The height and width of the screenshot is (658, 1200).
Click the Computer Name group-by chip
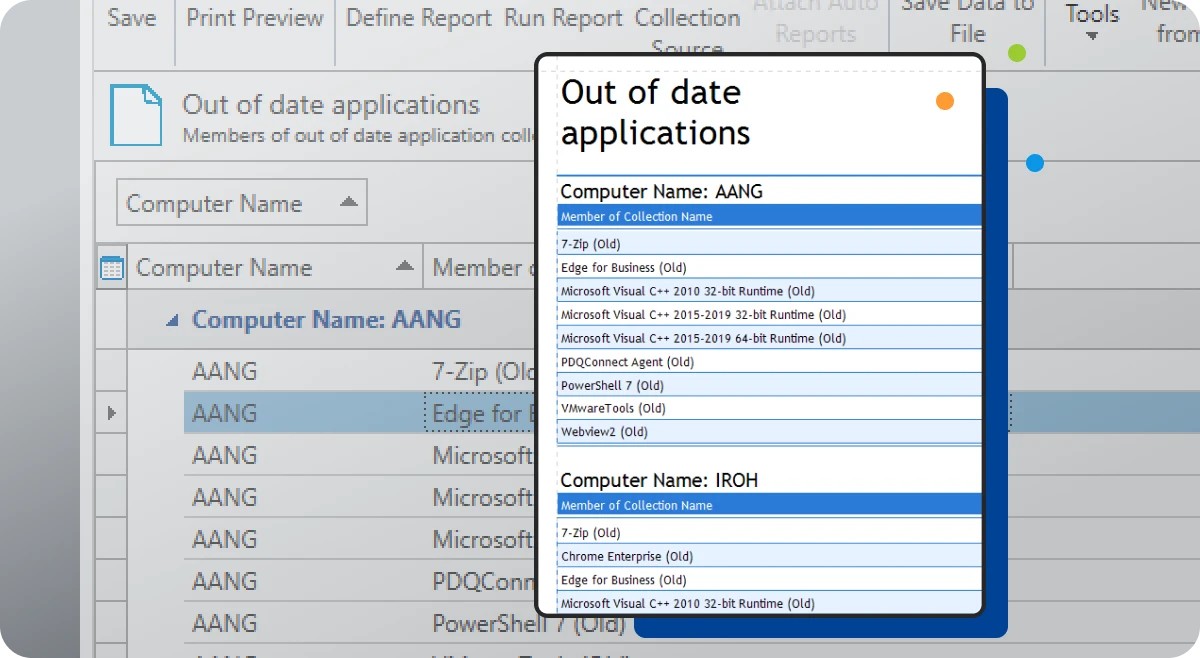click(x=242, y=203)
